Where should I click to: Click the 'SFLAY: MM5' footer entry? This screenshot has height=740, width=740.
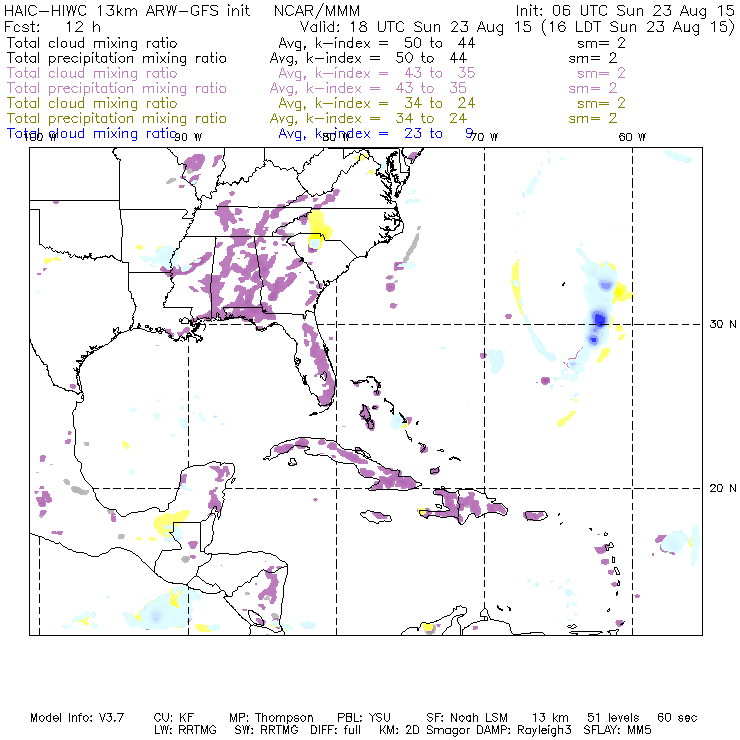click(x=617, y=730)
